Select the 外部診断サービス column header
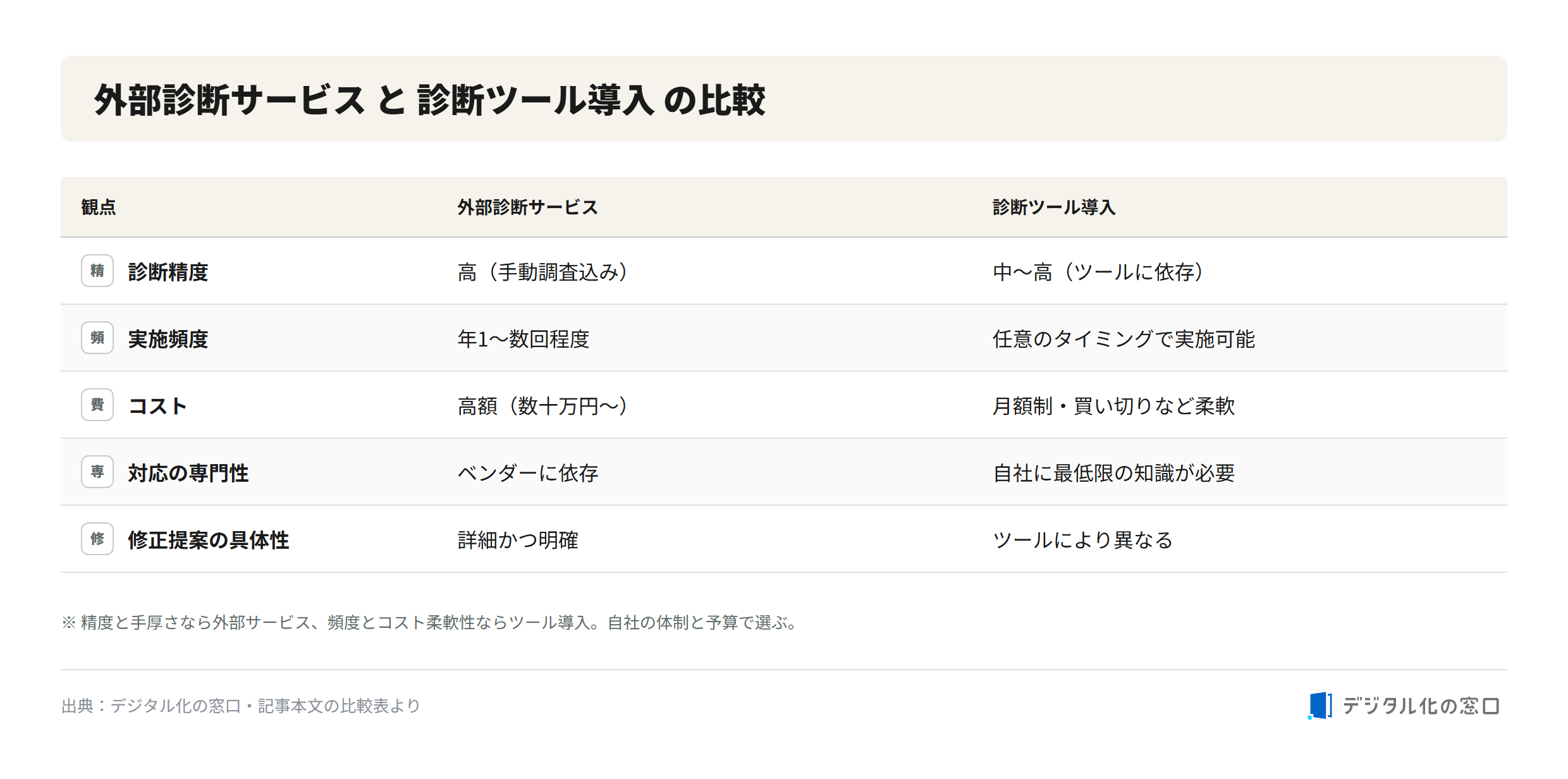Viewport: 1568px width, 779px height. [x=527, y=207]
